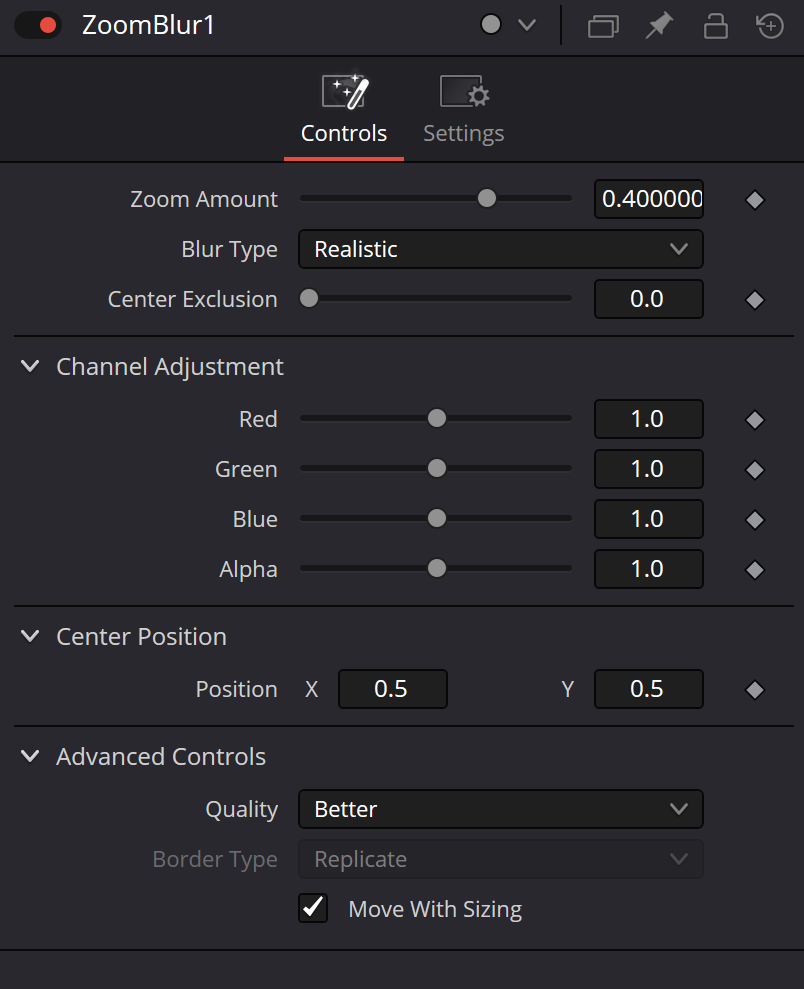
Task: Click the Center Exclusion slider handle
Action: [x=309, y=298]
